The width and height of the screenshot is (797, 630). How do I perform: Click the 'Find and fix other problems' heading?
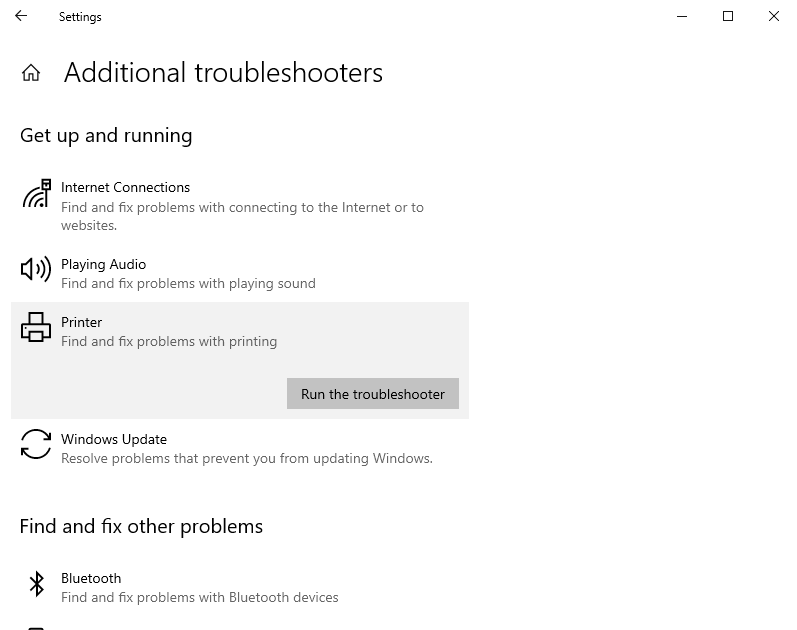click(x=141, y=527)
